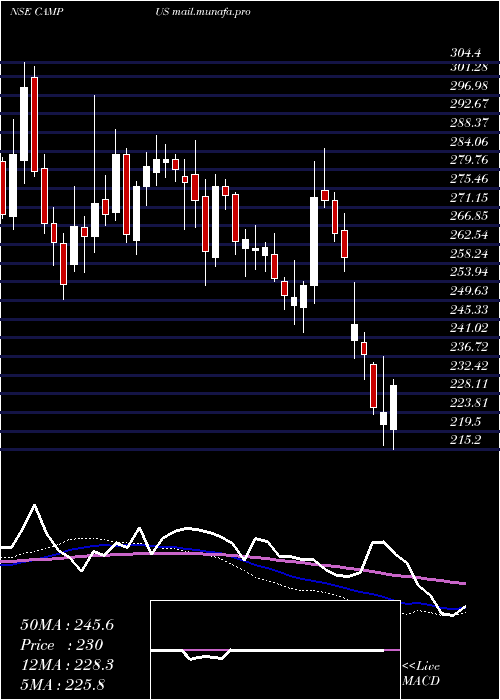500x700 pixels.
Task: Click the '12MA : 228.3' readout
Action: [x=67, y=665]
